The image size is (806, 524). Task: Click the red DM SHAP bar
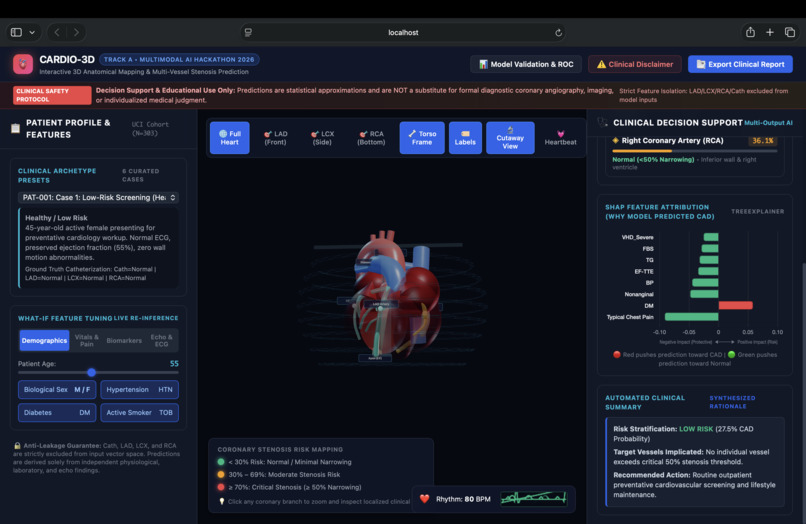tap(736, 305)
